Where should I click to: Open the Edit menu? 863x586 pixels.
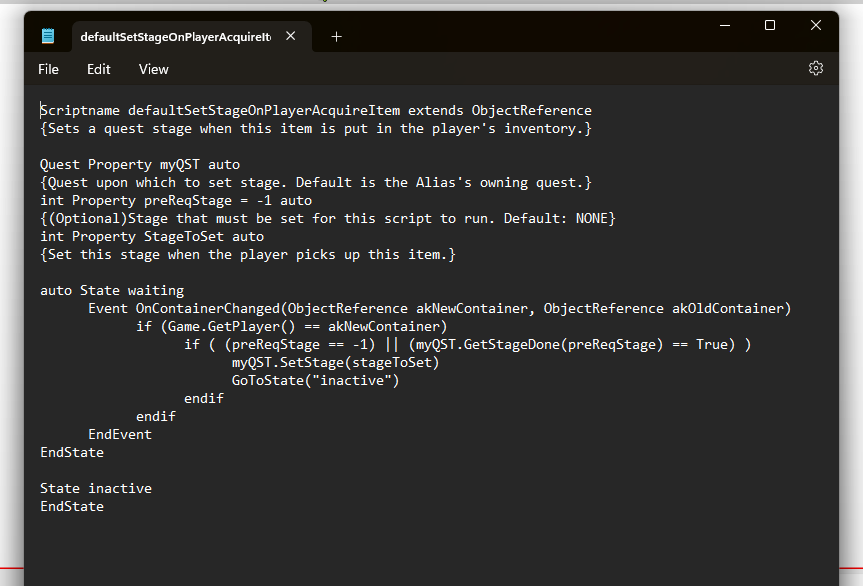tap(99, 69)
